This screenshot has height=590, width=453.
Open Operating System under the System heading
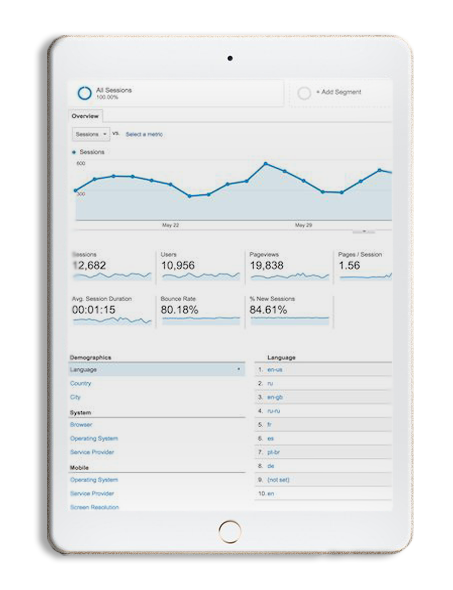pos(94,438)
